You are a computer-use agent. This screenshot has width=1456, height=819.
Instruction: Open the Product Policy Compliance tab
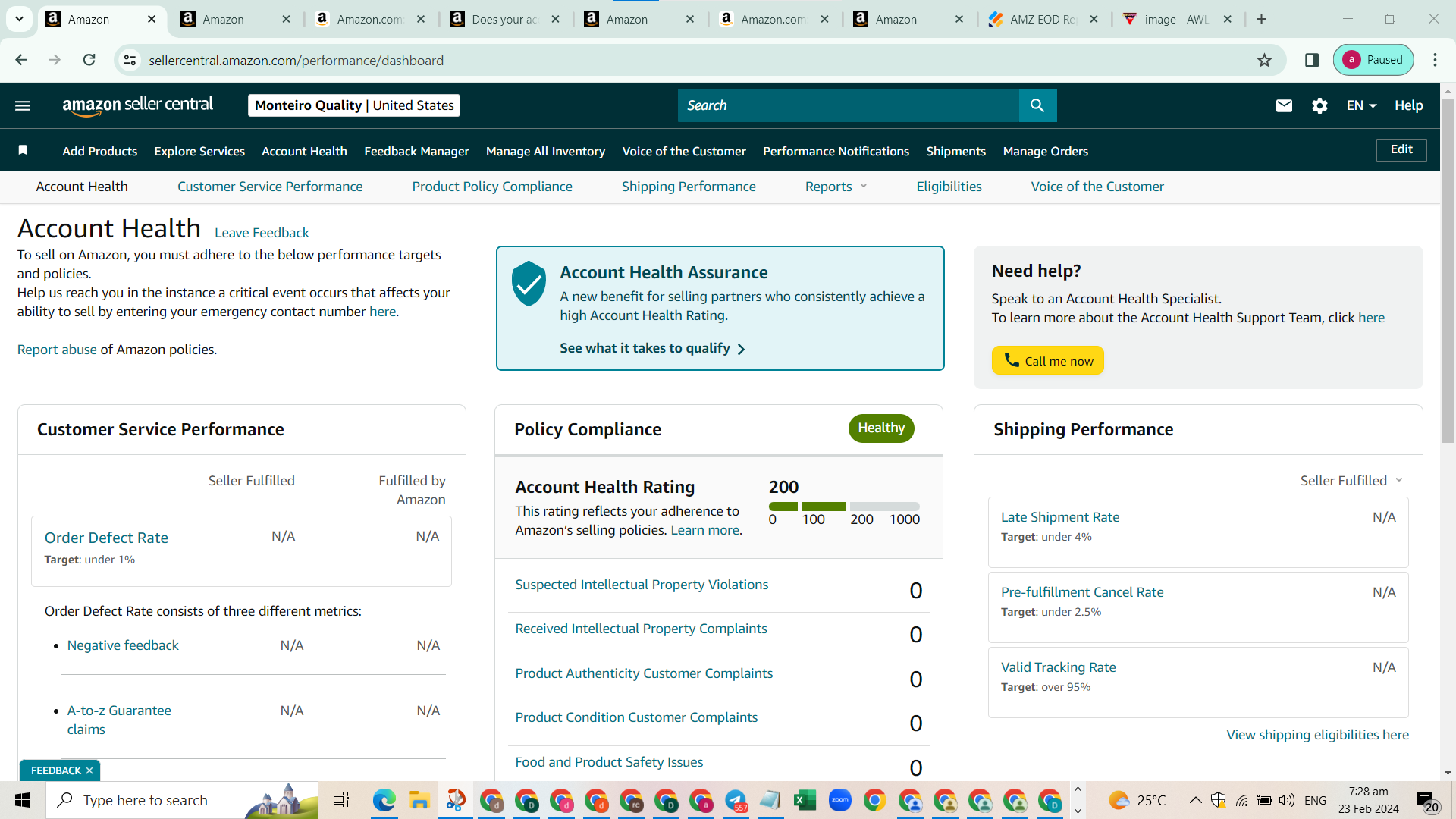pos(492,187)
